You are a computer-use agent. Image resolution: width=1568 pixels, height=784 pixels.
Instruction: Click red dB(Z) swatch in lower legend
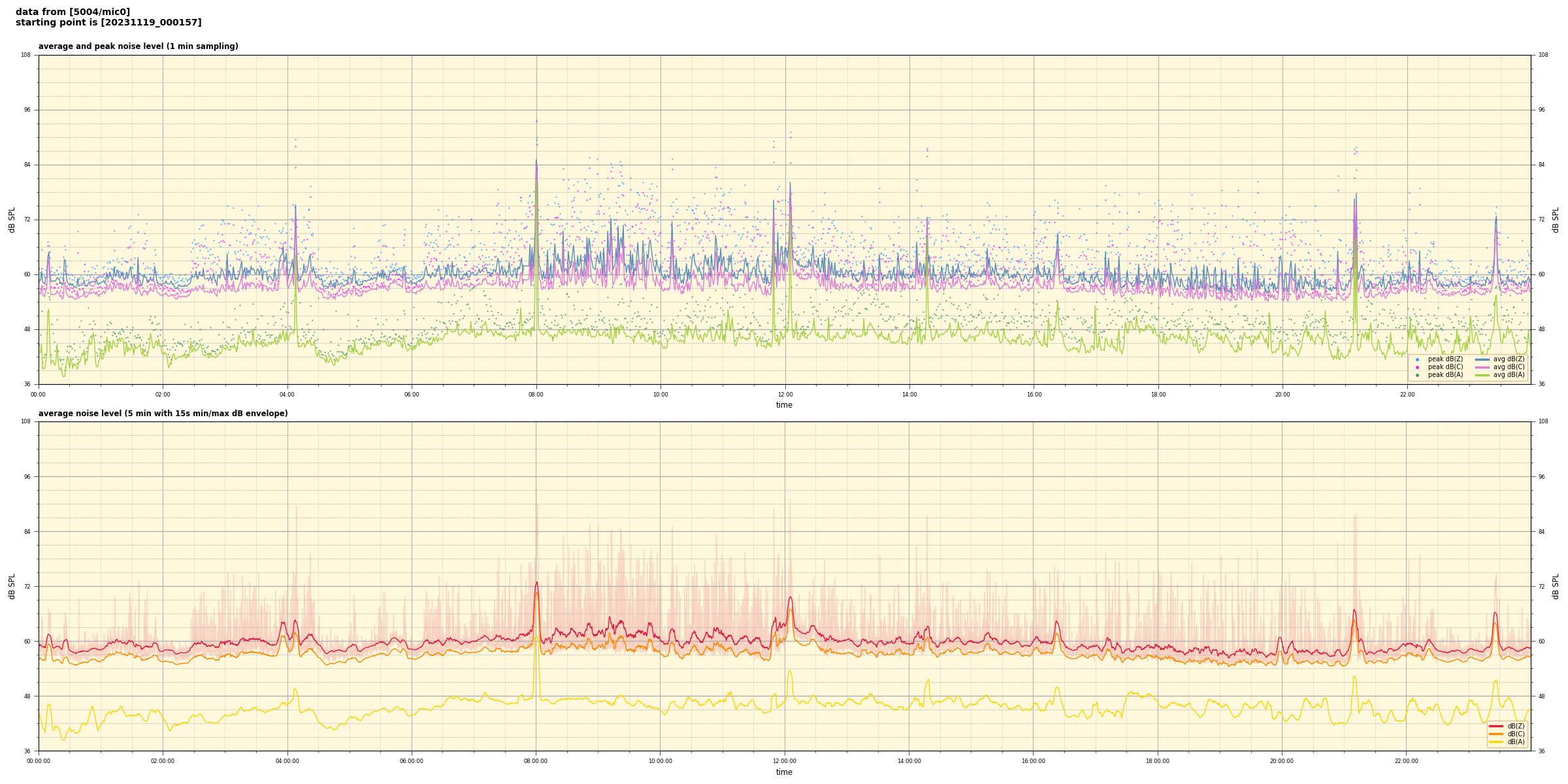[1496, 726]
